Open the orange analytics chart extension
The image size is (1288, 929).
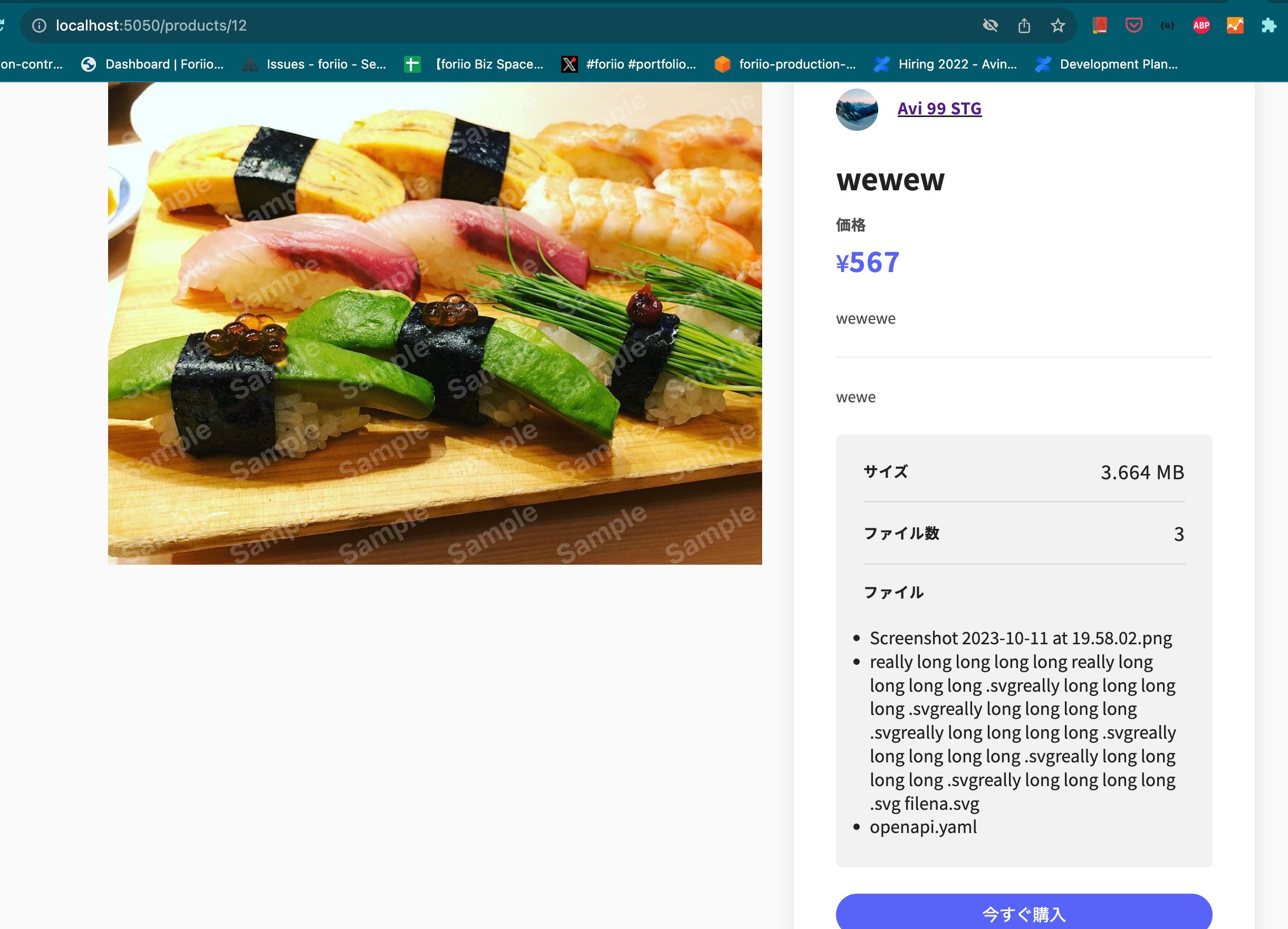click(1235, 25)
